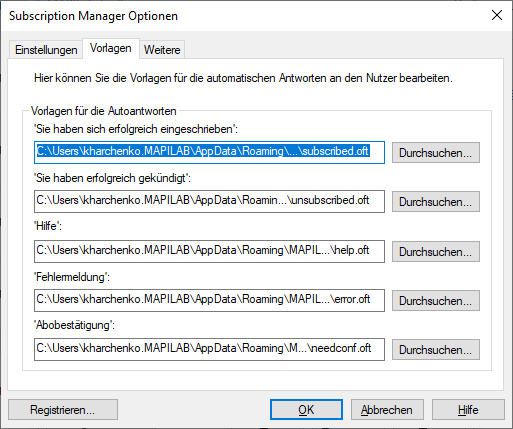The width and height of the screenshot is (513, 429).
Task: Click the subscribed.oft template path field
Action: [x=209, y=152]
